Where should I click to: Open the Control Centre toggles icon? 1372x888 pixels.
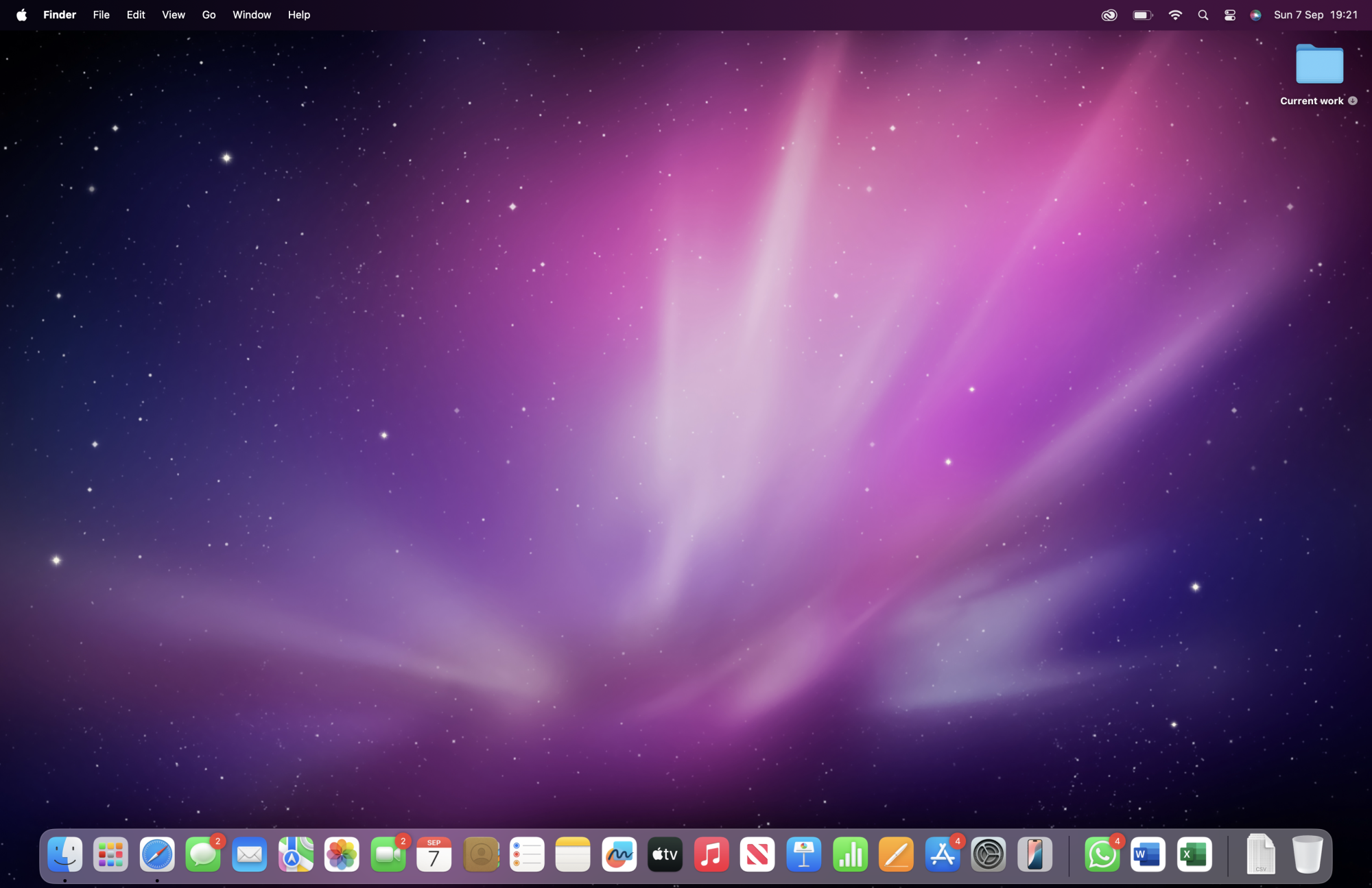(x=1230, y=15)
